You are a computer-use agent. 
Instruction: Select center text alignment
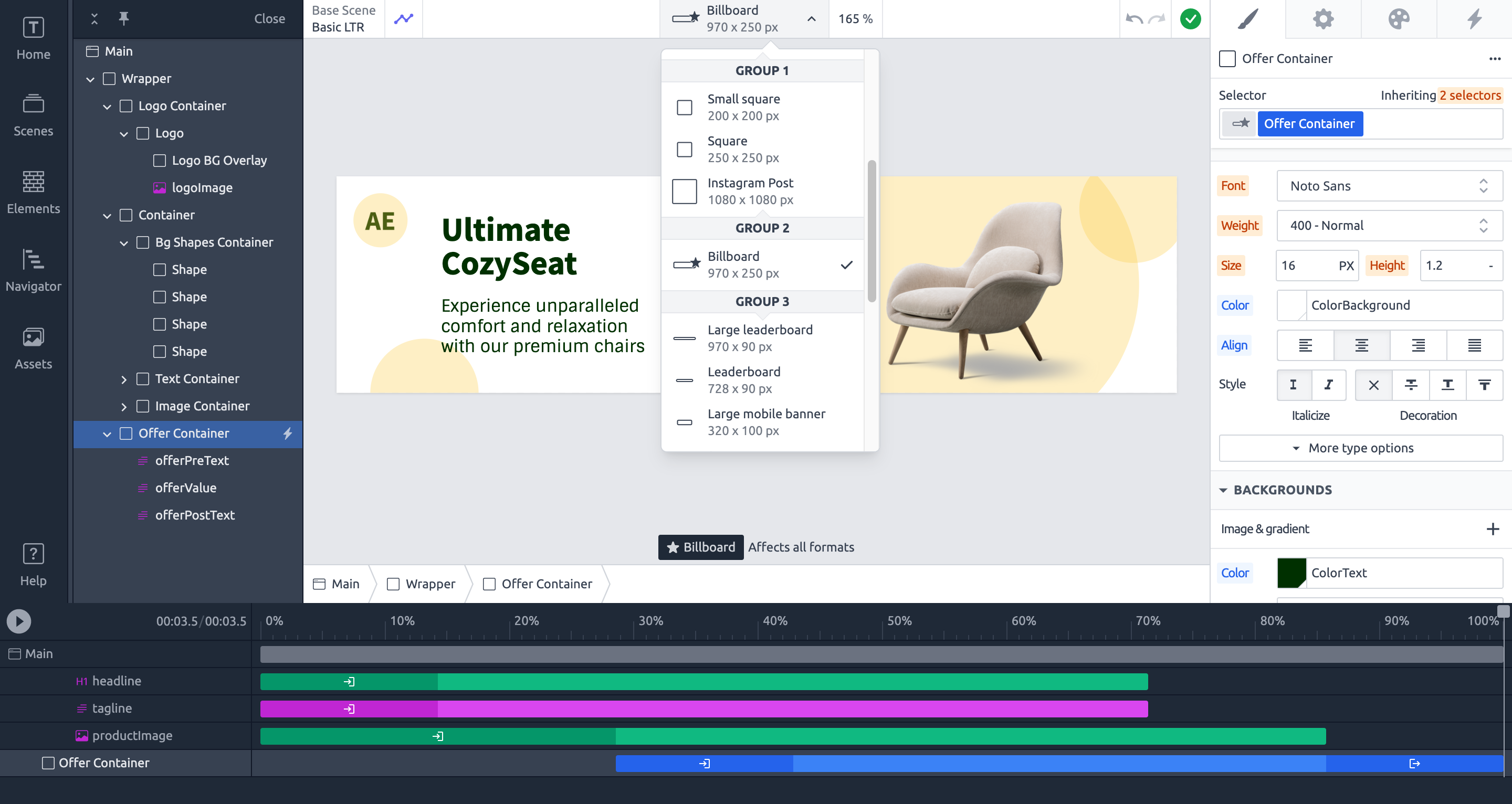pos(1361,345)
